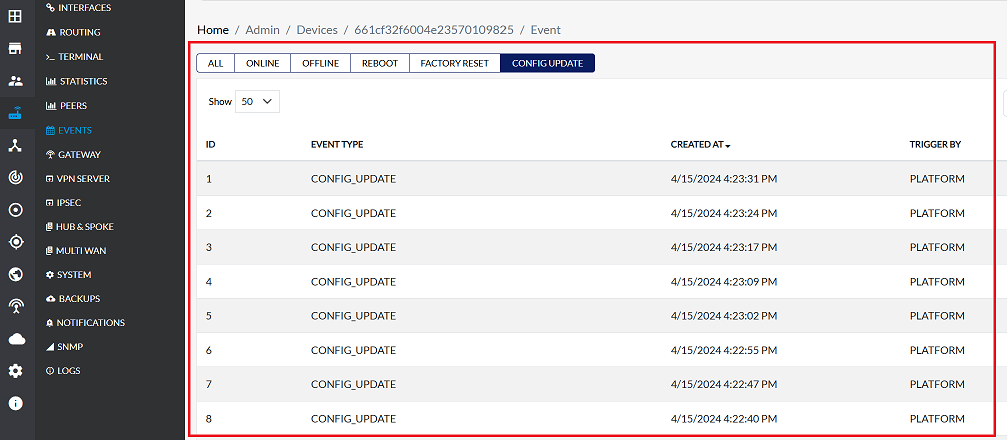This screenshot has width=1007, height=440.
Task: Open System section
Action: 69,274
